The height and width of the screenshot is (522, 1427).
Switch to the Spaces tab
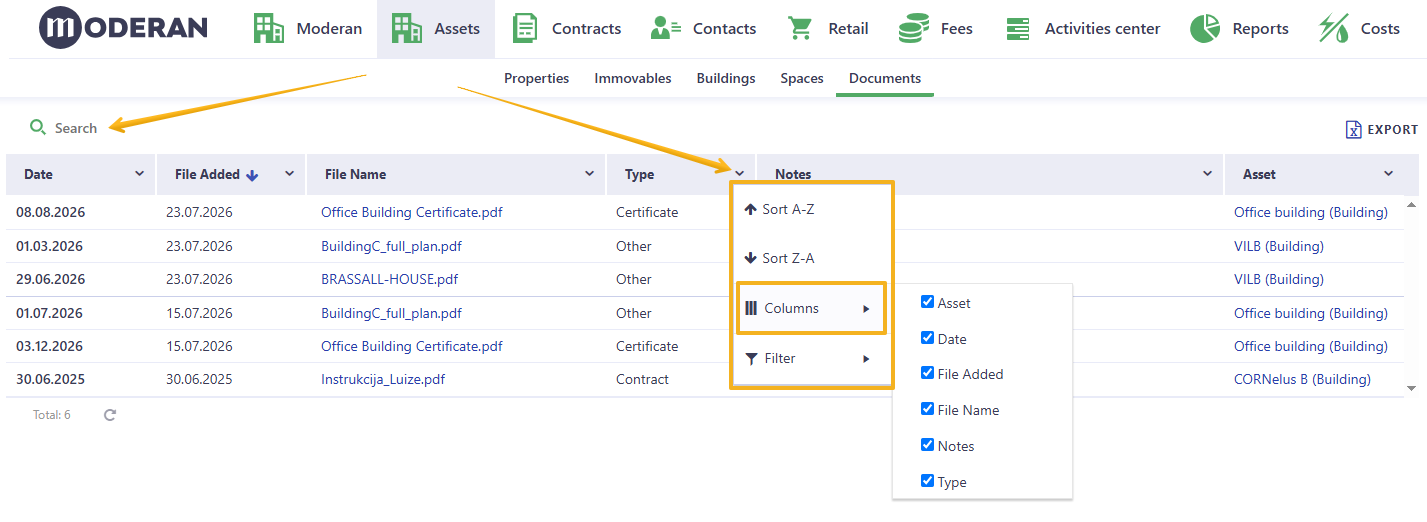click(802, 78)
